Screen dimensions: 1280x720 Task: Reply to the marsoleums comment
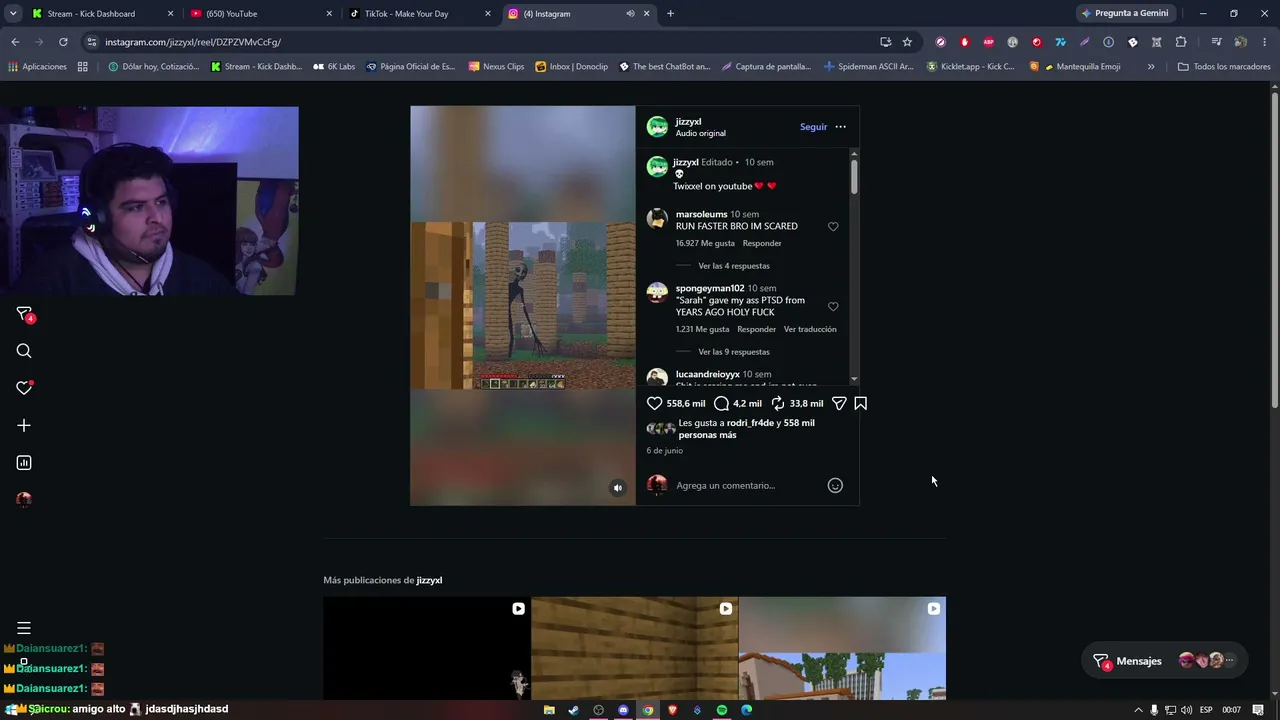point(762,243)
